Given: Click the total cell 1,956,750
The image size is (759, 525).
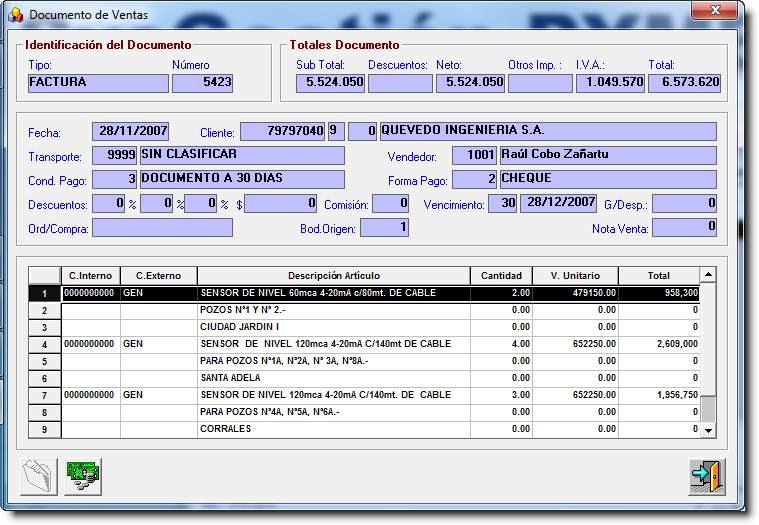Looking at the screenshot, I should click(659, 395).
